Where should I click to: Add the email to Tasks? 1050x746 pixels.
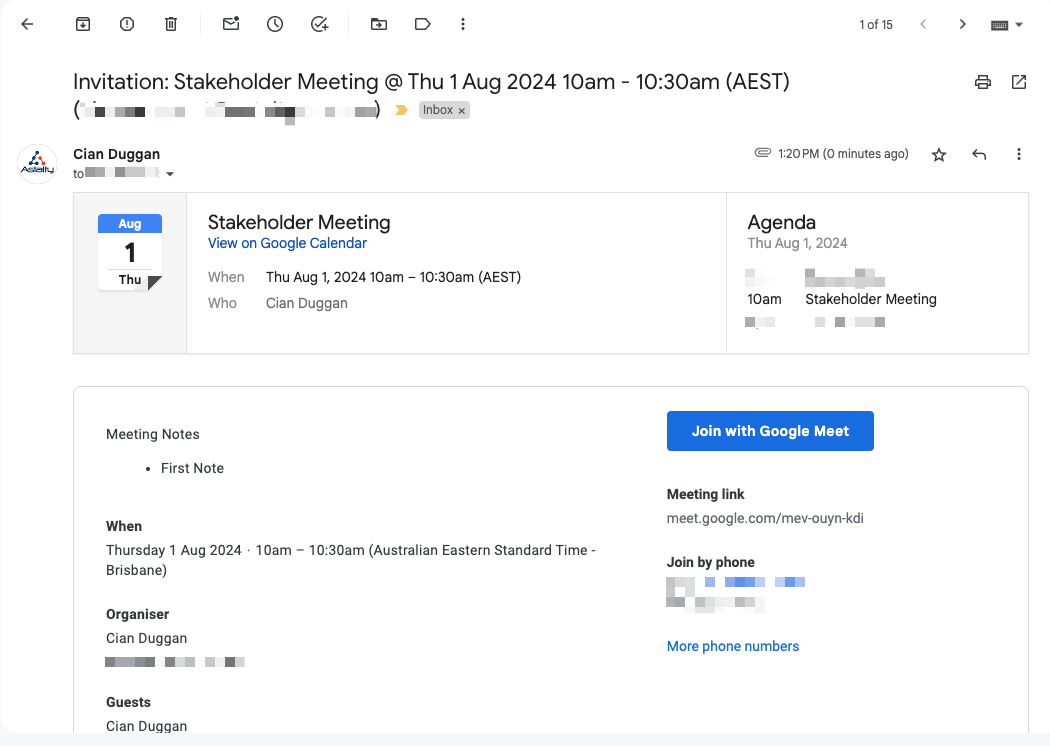point(319,24)
